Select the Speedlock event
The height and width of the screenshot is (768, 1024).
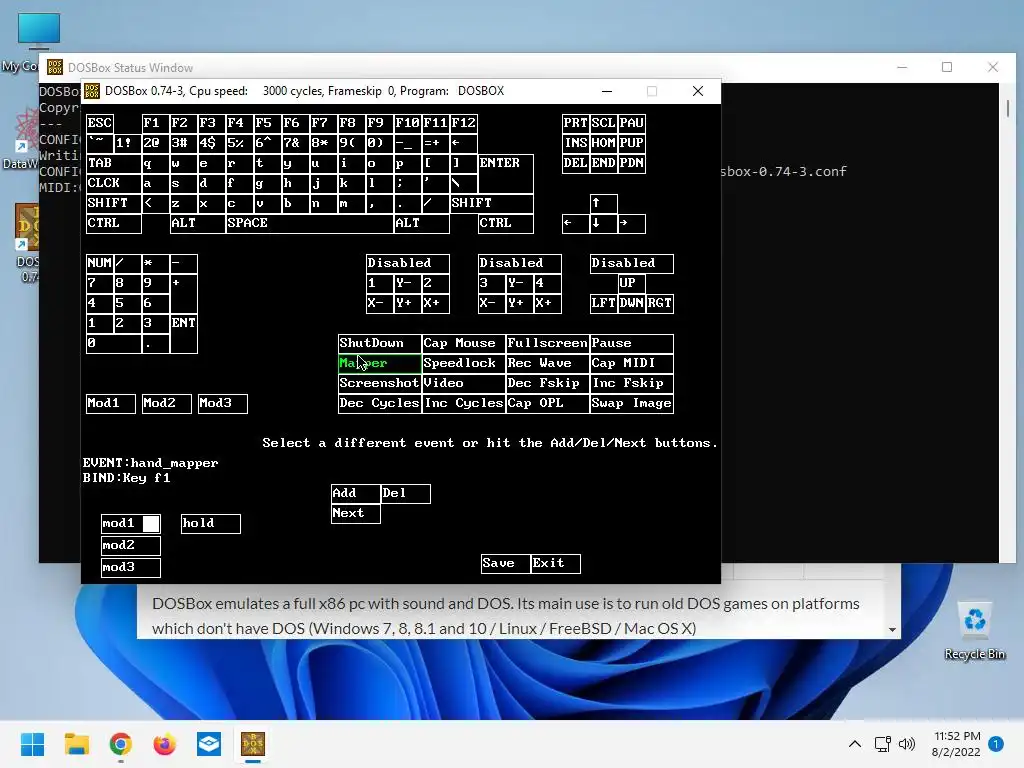pyautogui.click(x=464, y=364)
